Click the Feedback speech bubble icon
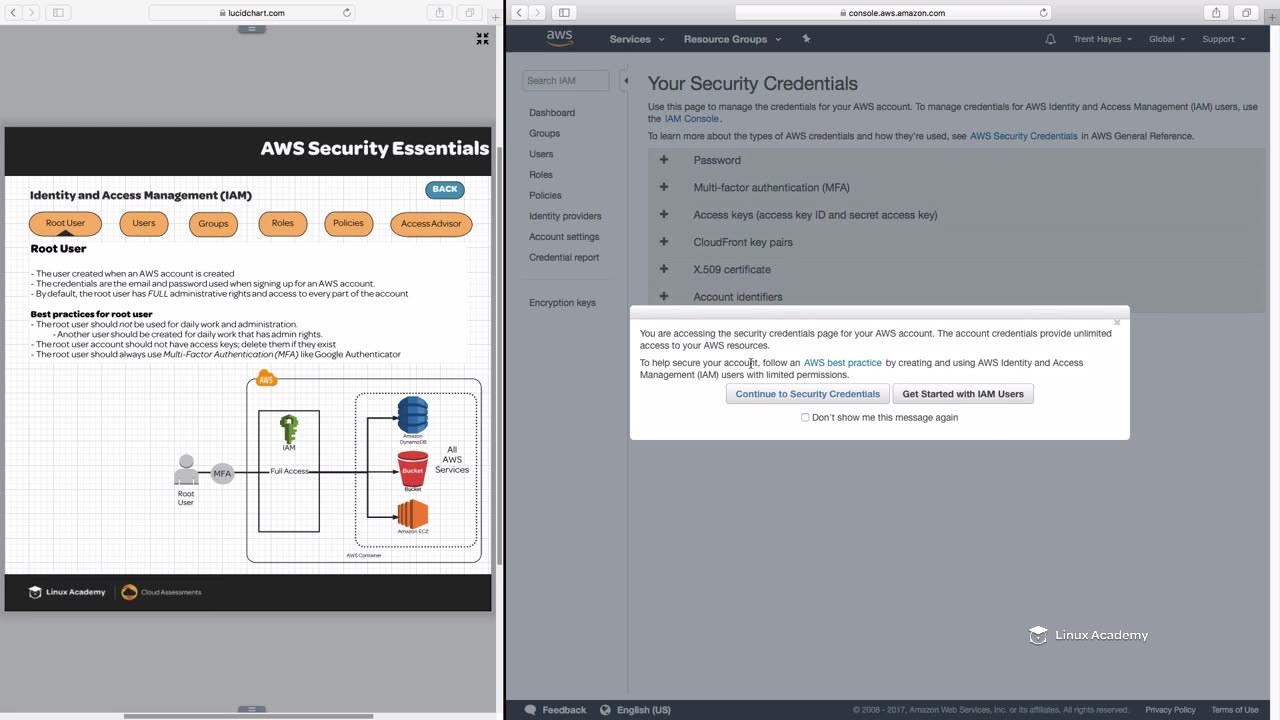The height and width of the screenshot is (720, 1280). pos(529,710)
